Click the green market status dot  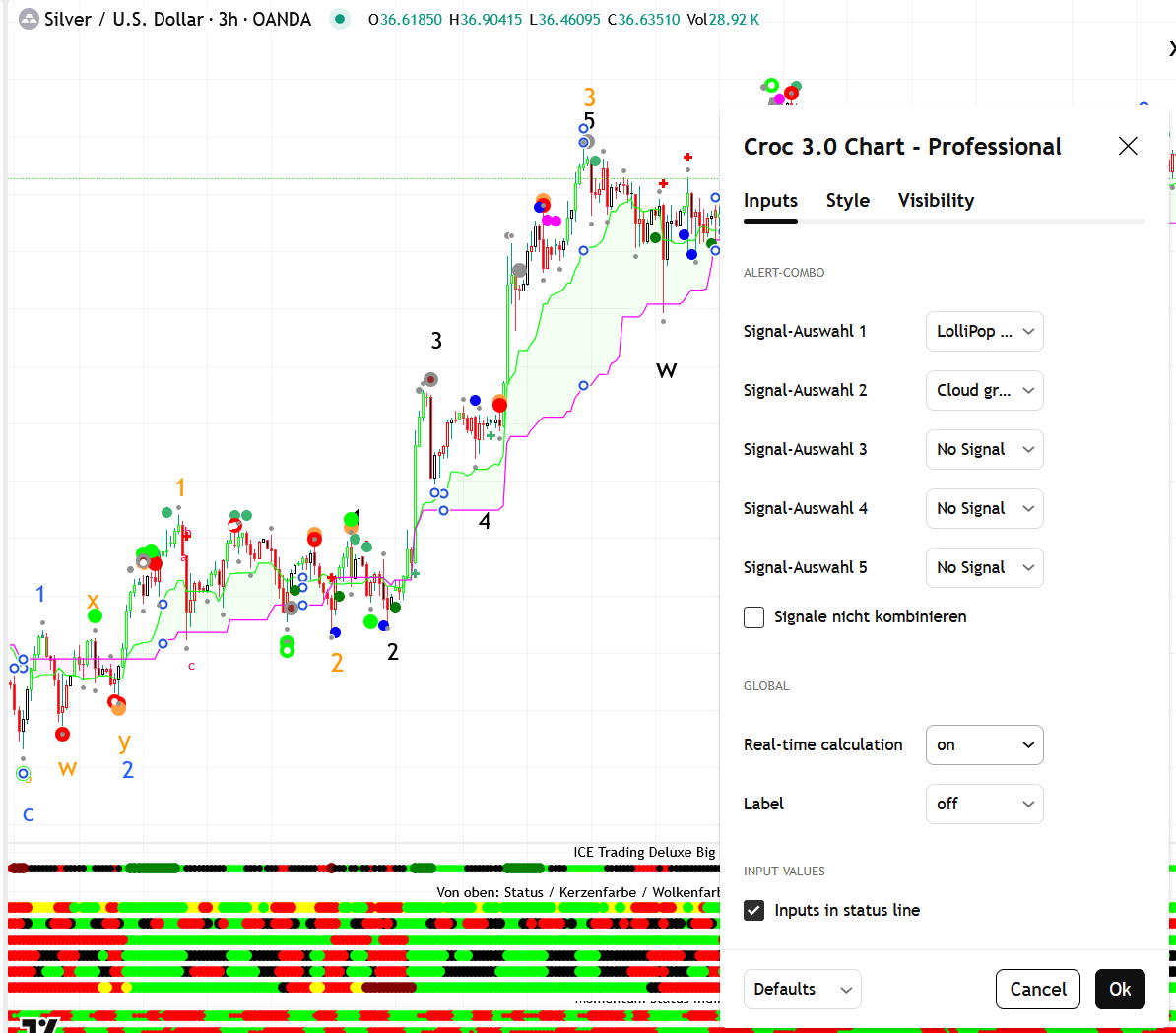pyautogui.click(x=340, y=19)
